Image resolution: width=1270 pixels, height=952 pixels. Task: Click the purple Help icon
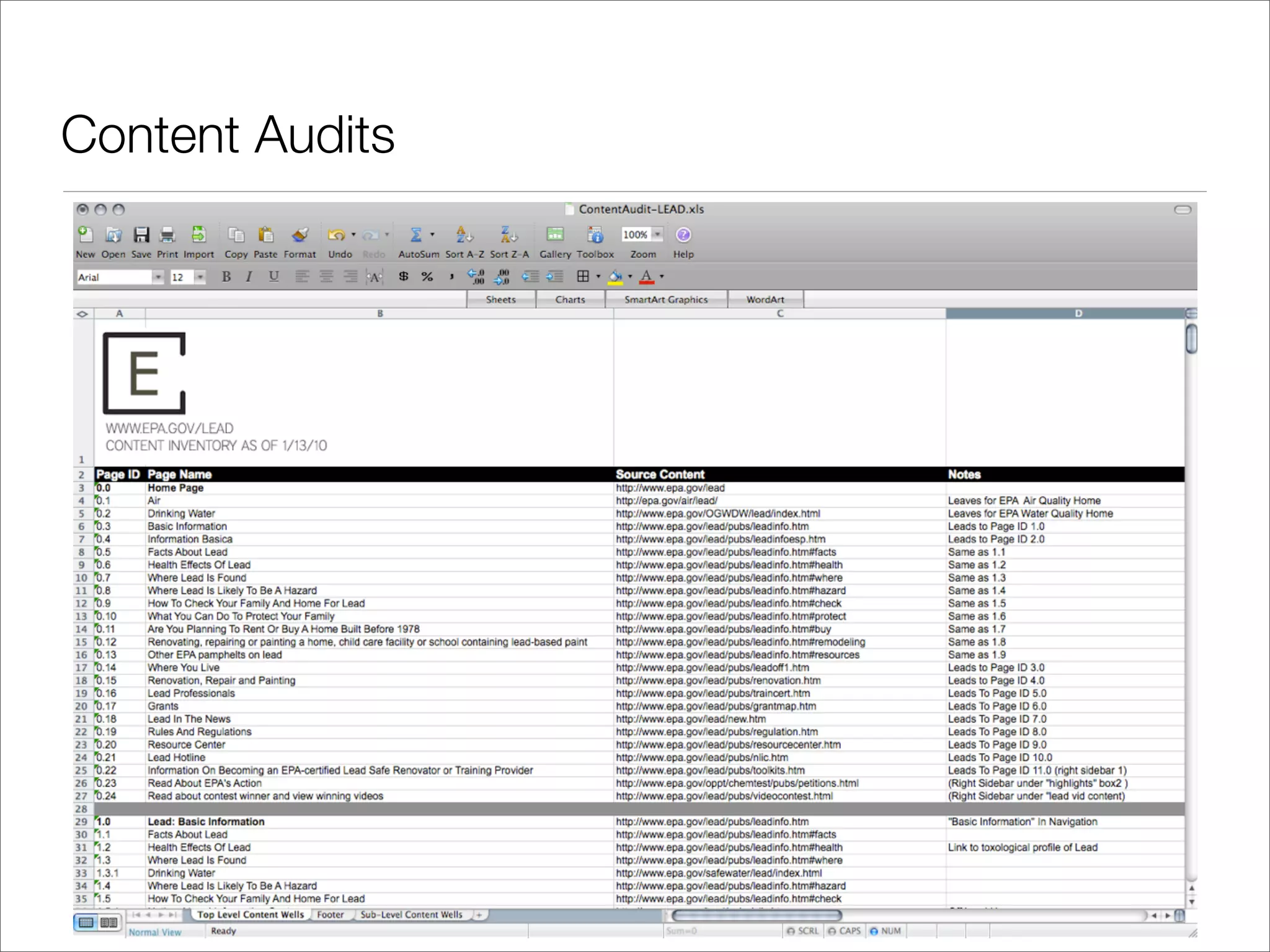pyautogui.click(x=683, y=235)
